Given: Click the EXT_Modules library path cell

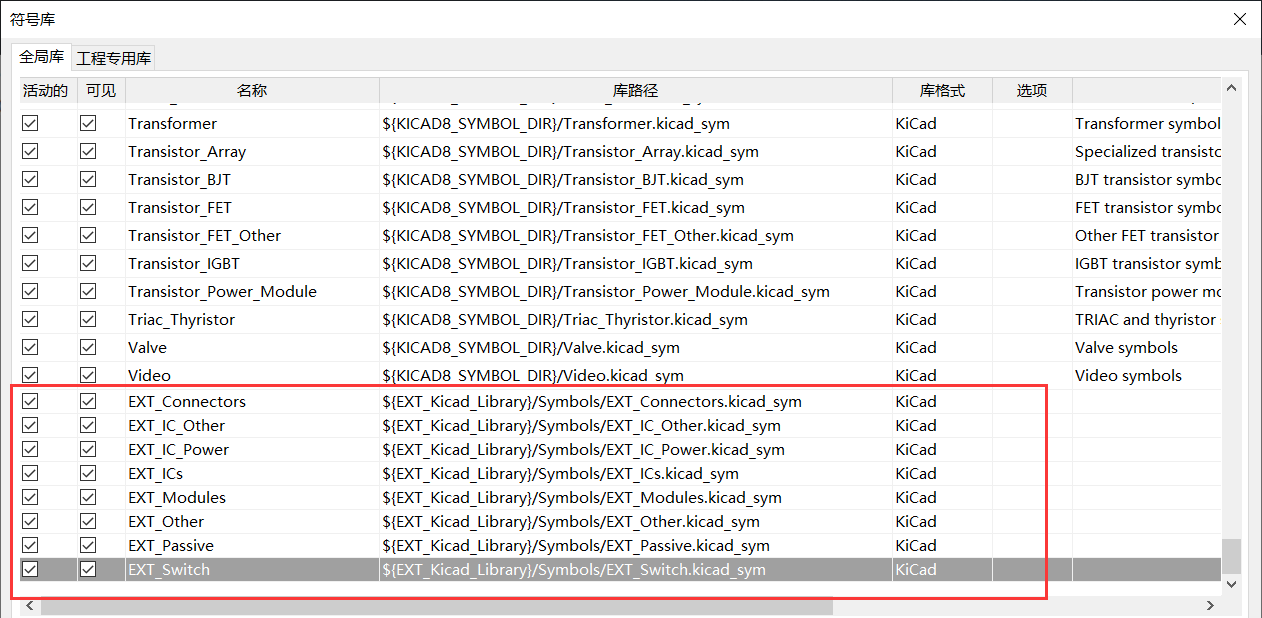Looking at the screenshot, I should coord(582,497).
